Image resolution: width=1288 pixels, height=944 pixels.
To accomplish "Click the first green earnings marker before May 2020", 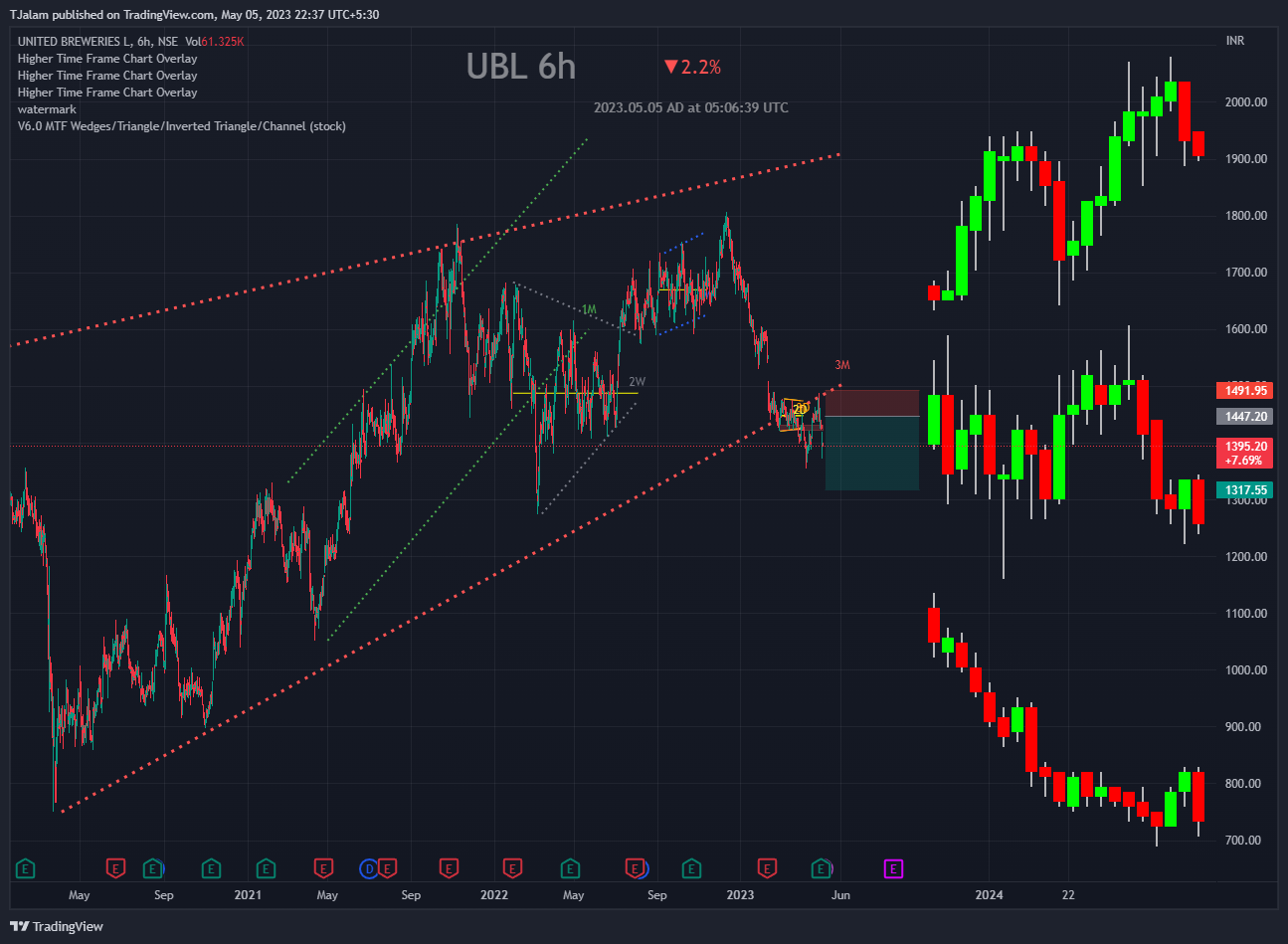I will (26, 869).
